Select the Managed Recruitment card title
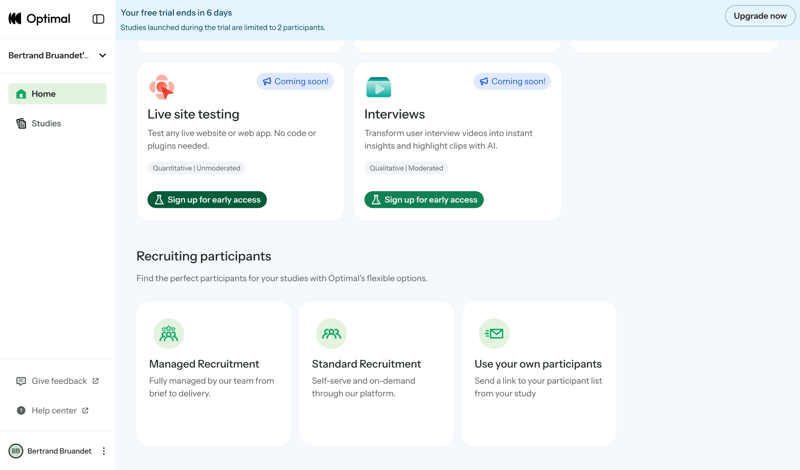The image size is (800, 470). [204, 364]
